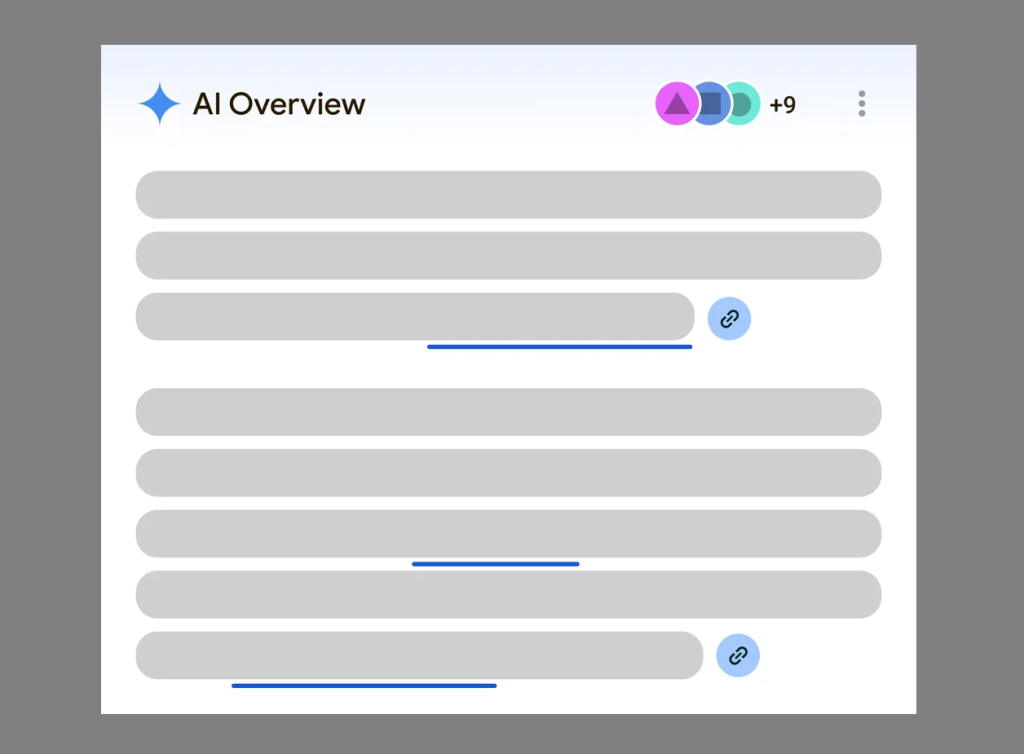The width and height of the screenshot is (1024, 754).
Task: Open the three-dot more options menu
Action: click(x=862, y=104)
